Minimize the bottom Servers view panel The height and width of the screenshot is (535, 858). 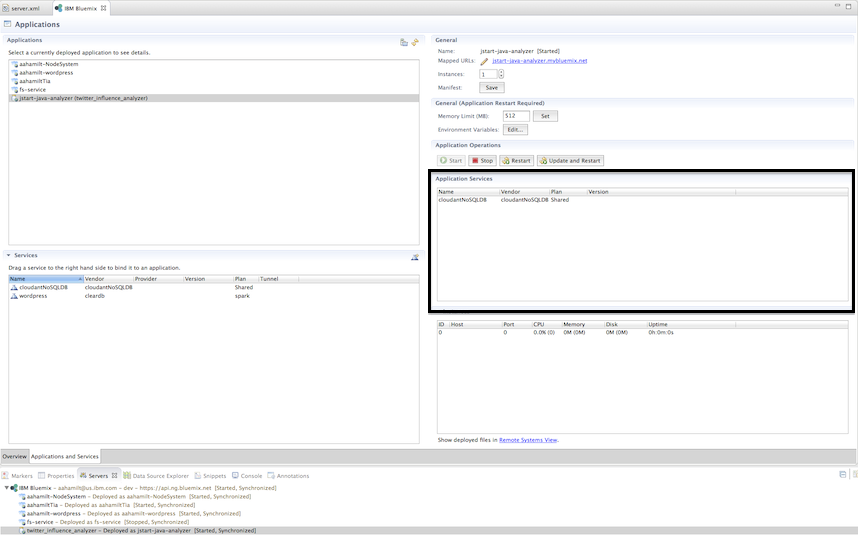coord(843,474)
